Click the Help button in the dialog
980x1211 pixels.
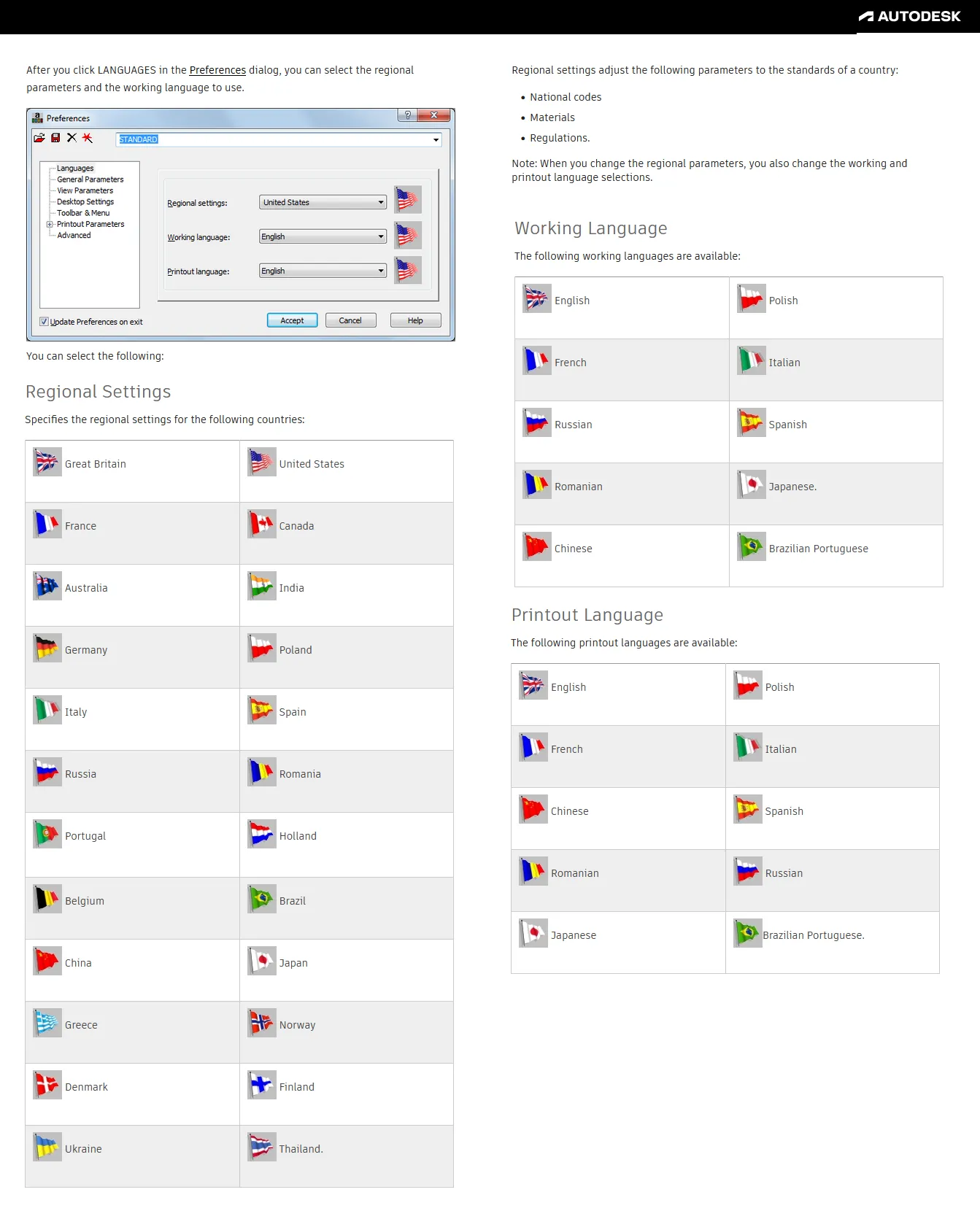pos(415,320)
